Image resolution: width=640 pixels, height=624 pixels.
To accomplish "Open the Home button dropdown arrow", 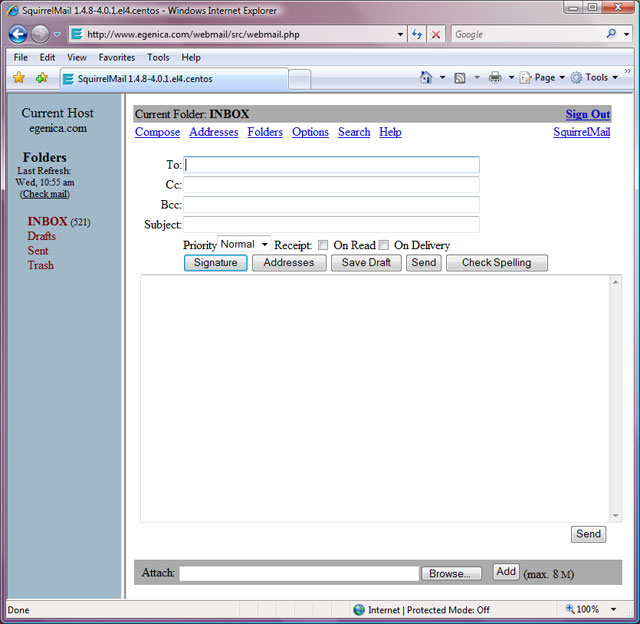I will point(442,77).
